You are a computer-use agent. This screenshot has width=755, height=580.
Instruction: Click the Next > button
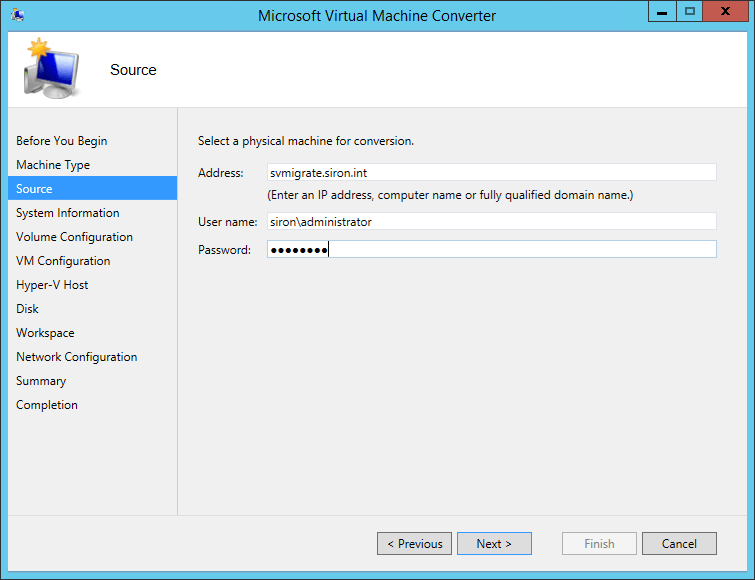point(494,543)
